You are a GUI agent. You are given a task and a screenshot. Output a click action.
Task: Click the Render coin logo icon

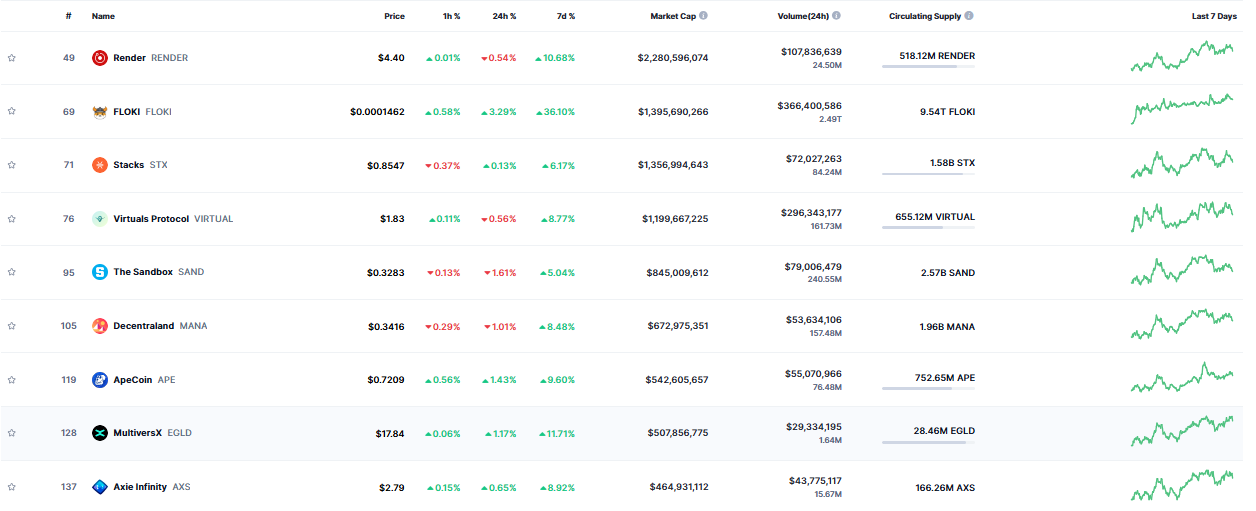(100, 58)
